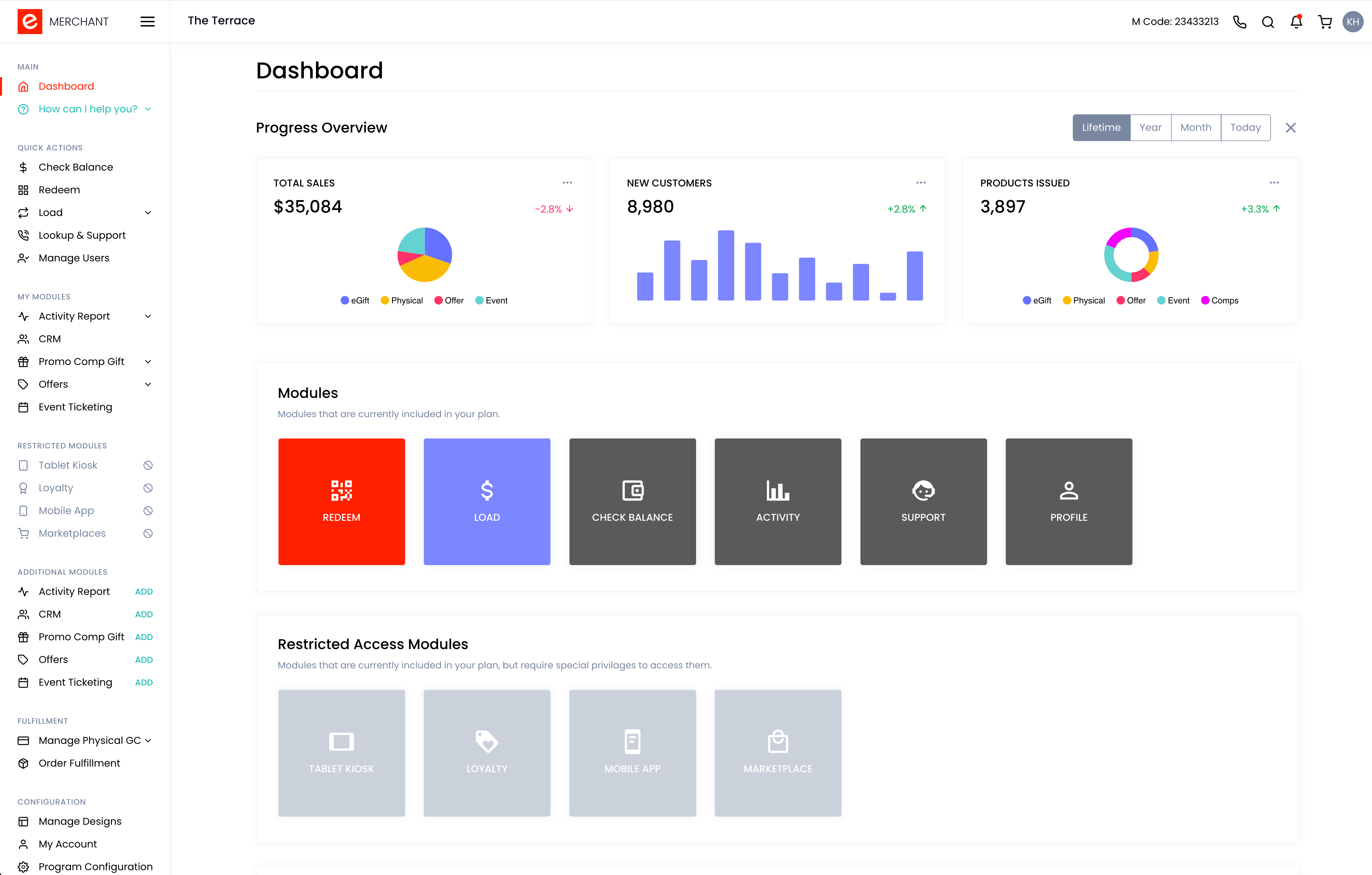Screen dimensions: 1372x875
Task: Click the MARKETPLACE restricted tile
Action: pyautogui.click(x=778, y=753)
